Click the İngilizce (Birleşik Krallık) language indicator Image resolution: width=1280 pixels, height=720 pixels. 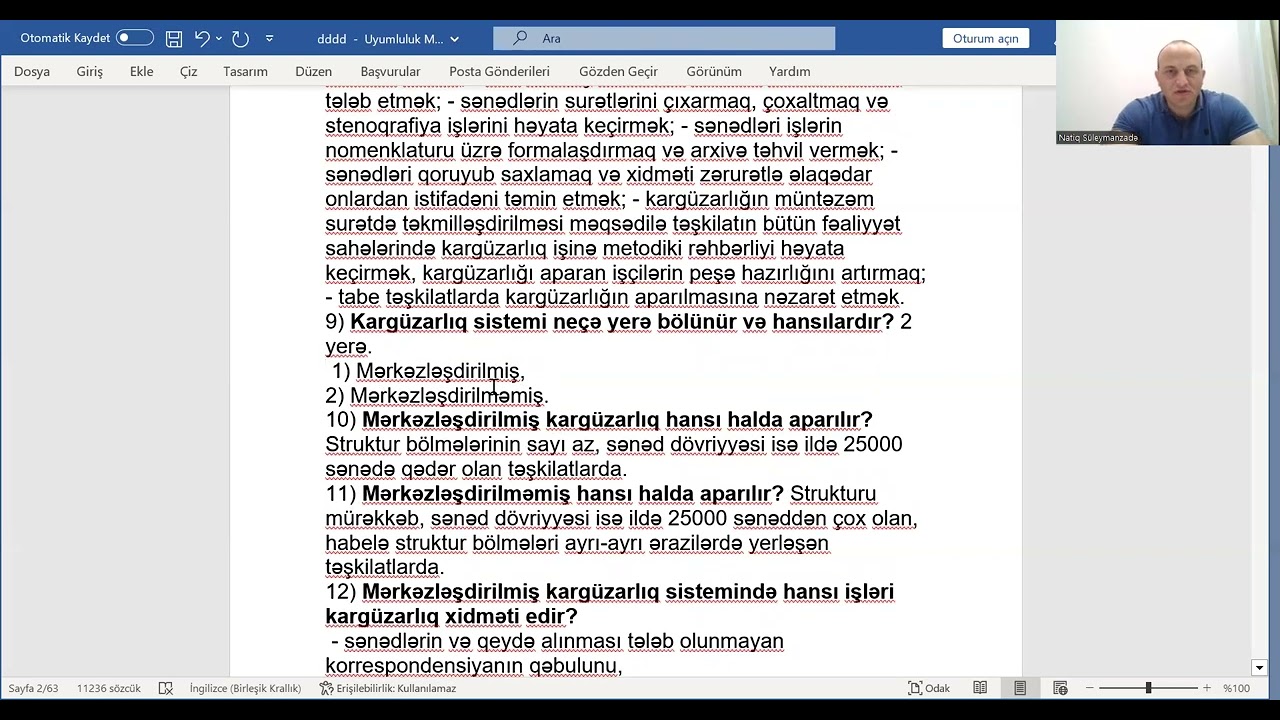(x=245, y=688)
